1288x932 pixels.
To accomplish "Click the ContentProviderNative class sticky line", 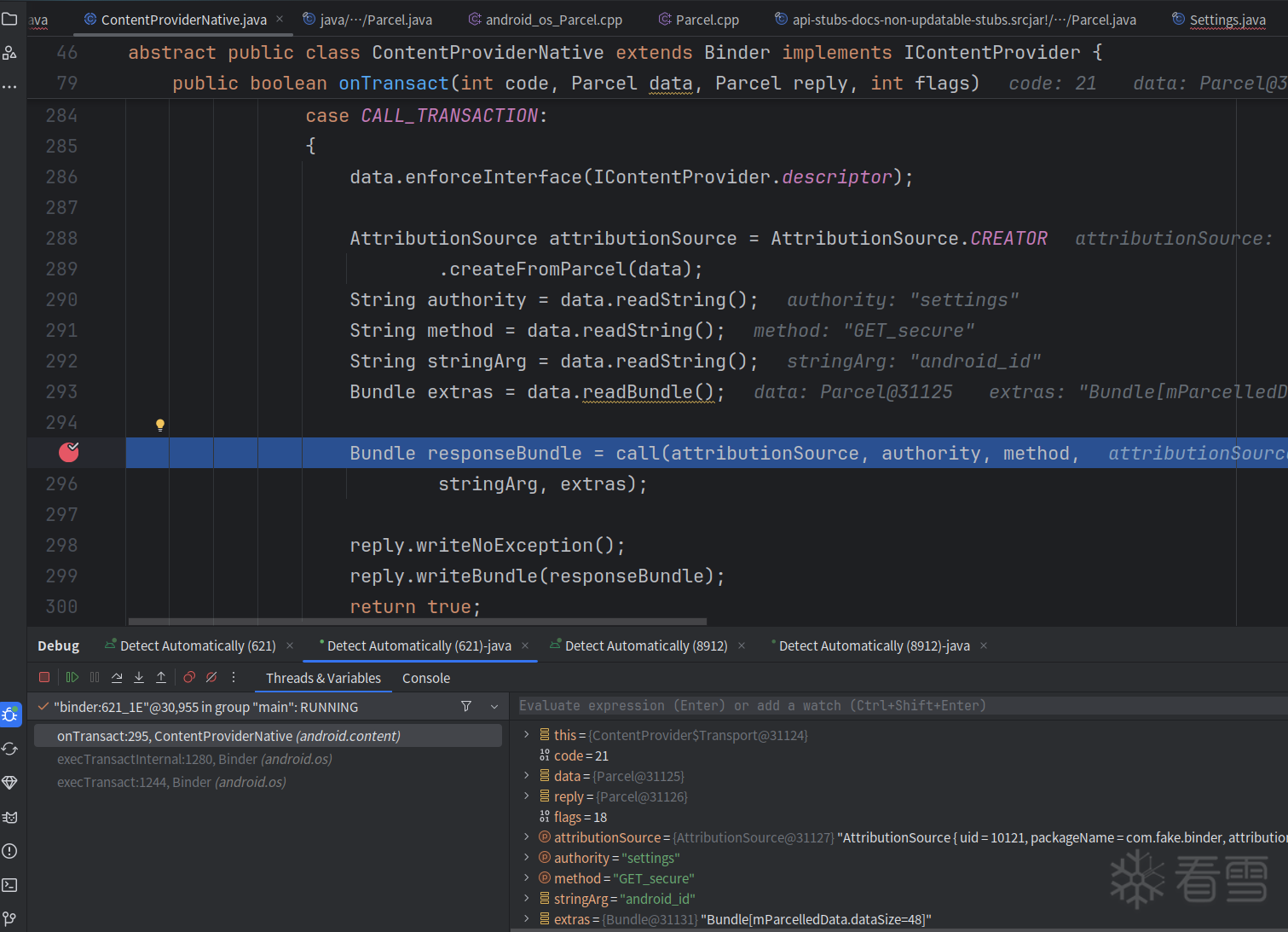I will (x=615, y=53).
